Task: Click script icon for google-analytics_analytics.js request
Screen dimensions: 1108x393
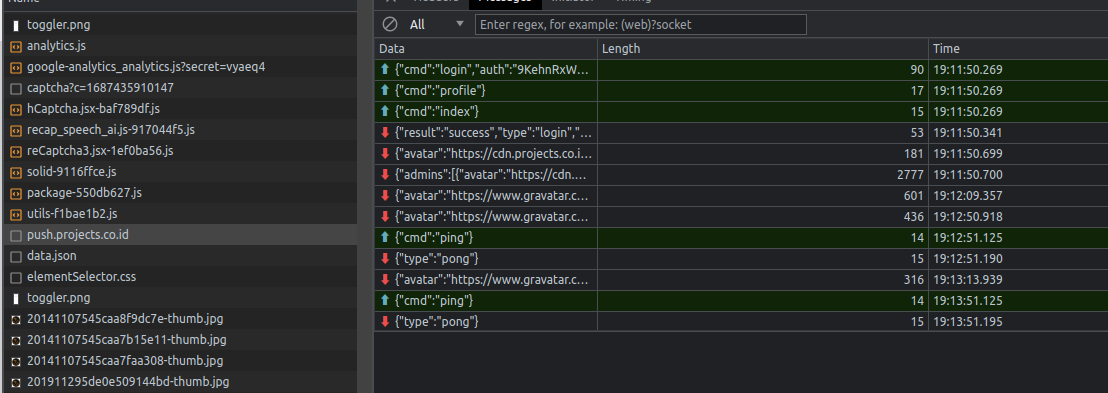Action: (x=16, y=67)
